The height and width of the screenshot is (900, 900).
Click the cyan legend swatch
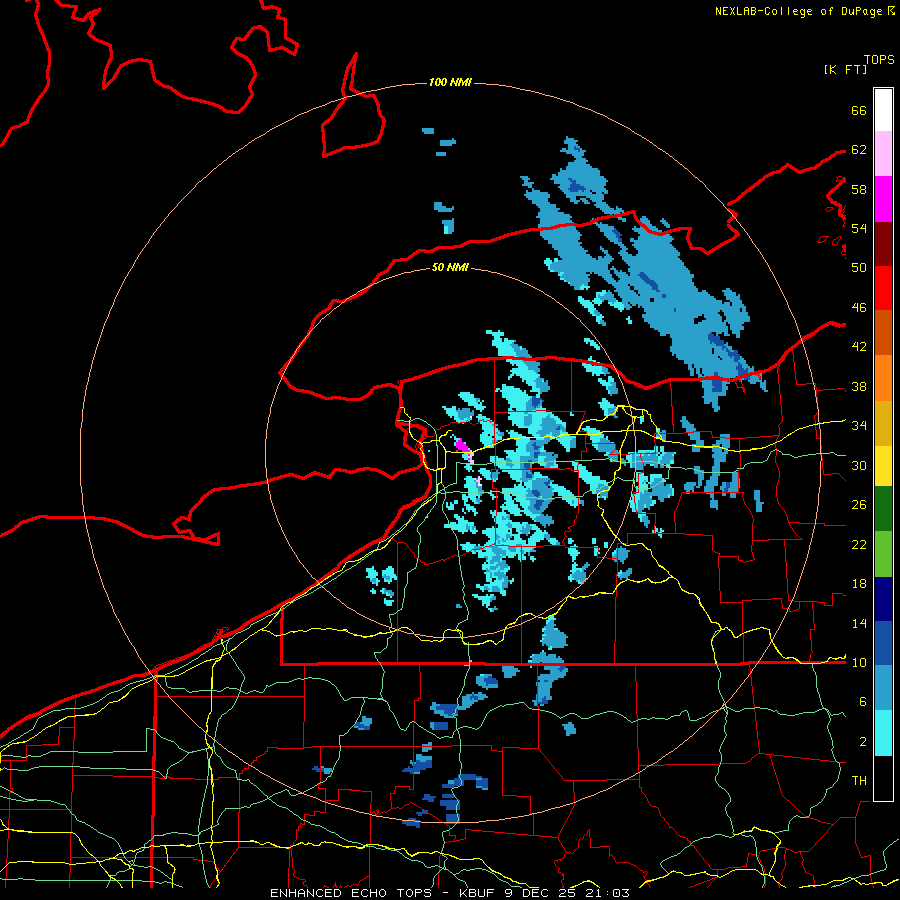(x=883, y=733)
